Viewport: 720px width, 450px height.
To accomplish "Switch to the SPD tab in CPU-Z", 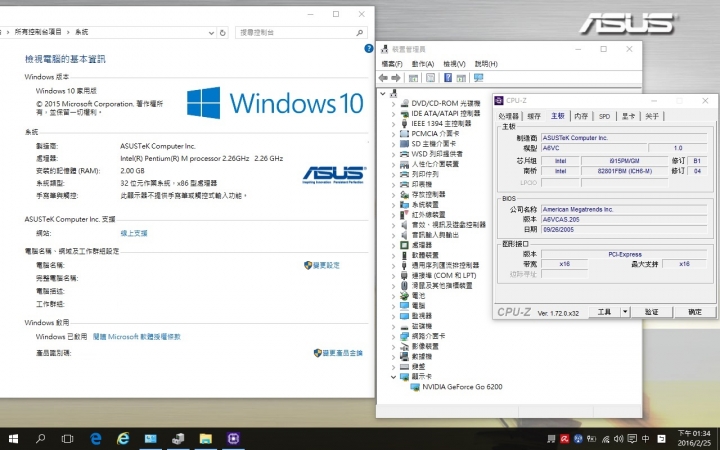I will [604, 116].
